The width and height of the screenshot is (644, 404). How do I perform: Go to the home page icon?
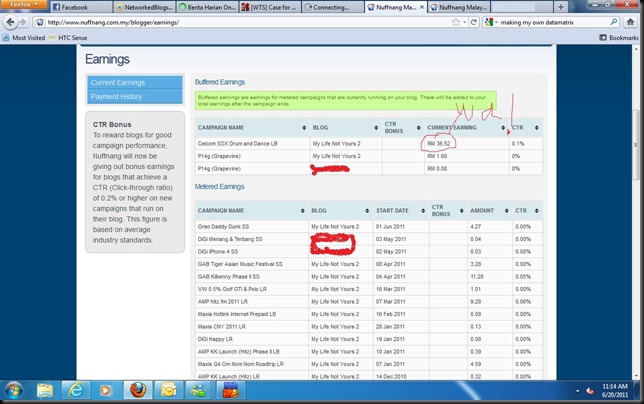click(x=630, y=22)
